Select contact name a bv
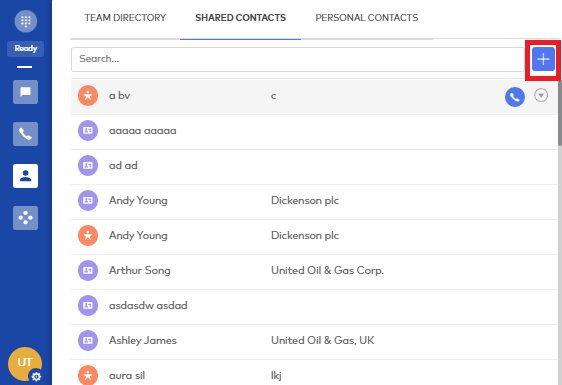This screenshot has height=385, width=562. point(119,96)
